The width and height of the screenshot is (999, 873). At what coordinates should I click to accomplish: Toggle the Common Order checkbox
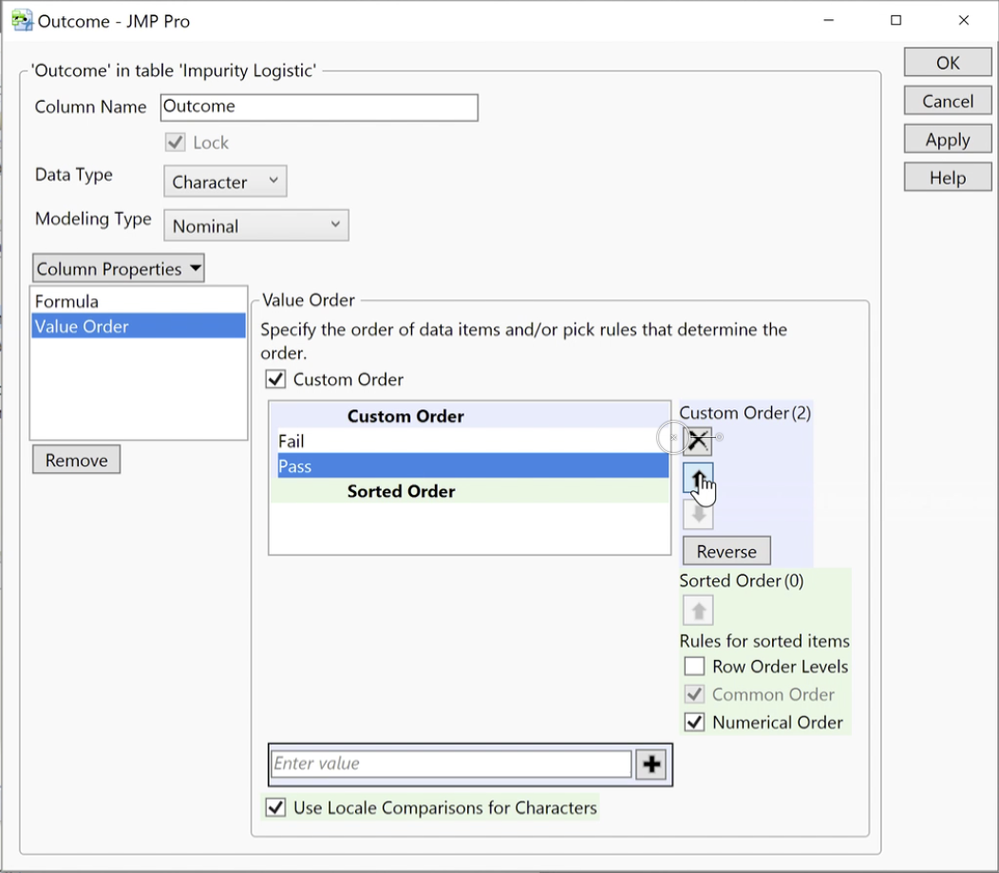coord(694,694)
